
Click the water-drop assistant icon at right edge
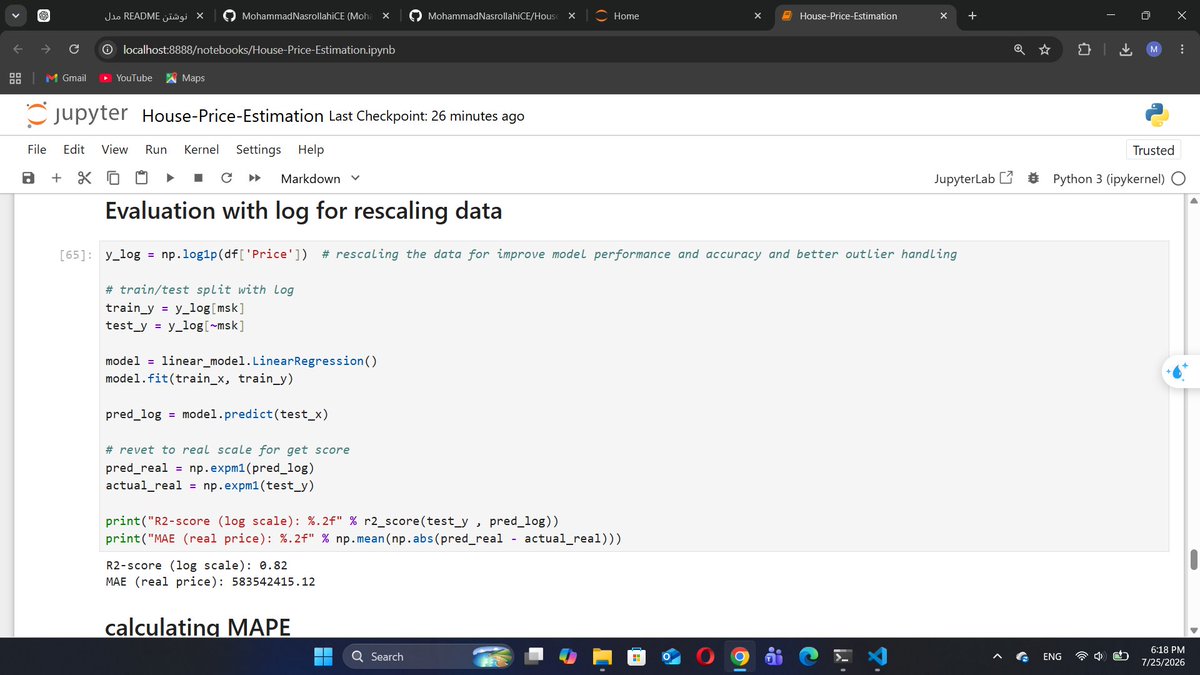1177,371
